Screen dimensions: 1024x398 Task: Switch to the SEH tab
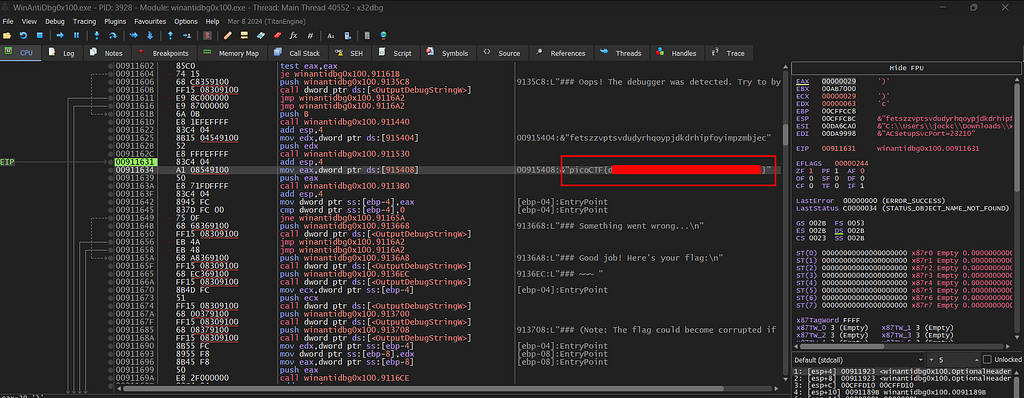[349, 53]
